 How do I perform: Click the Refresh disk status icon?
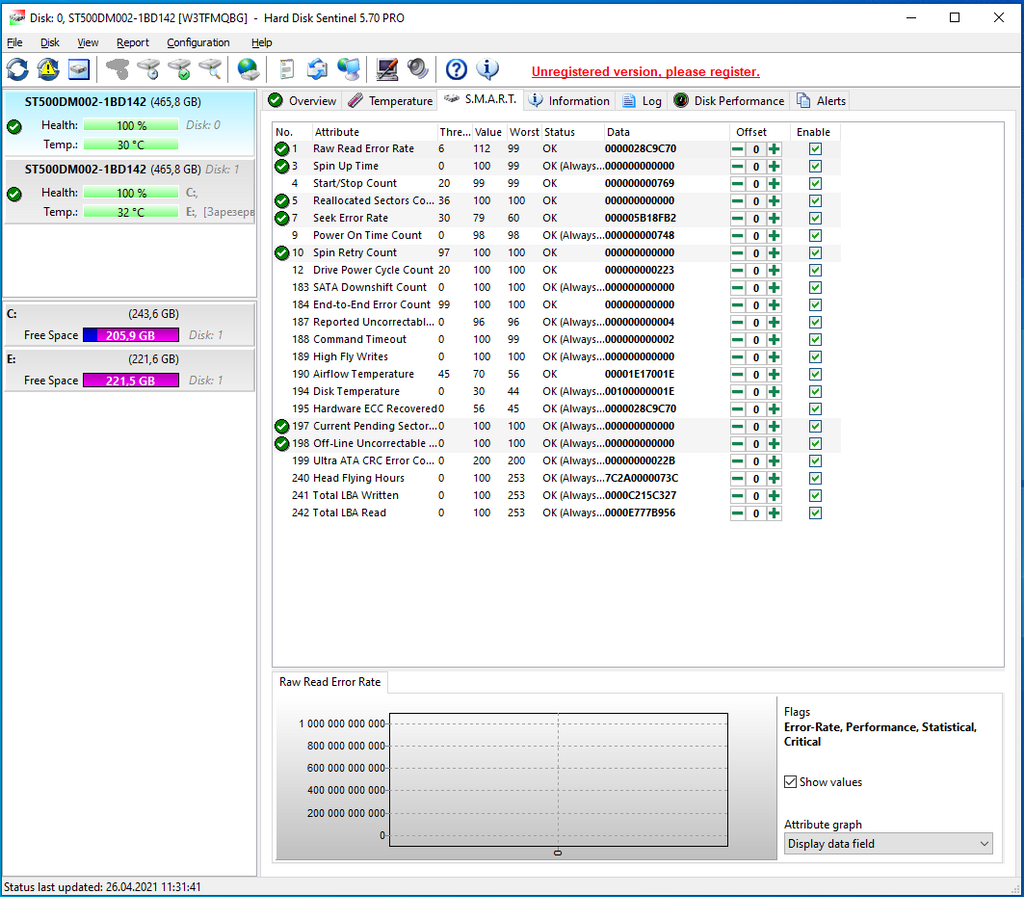tap(17, 69)
